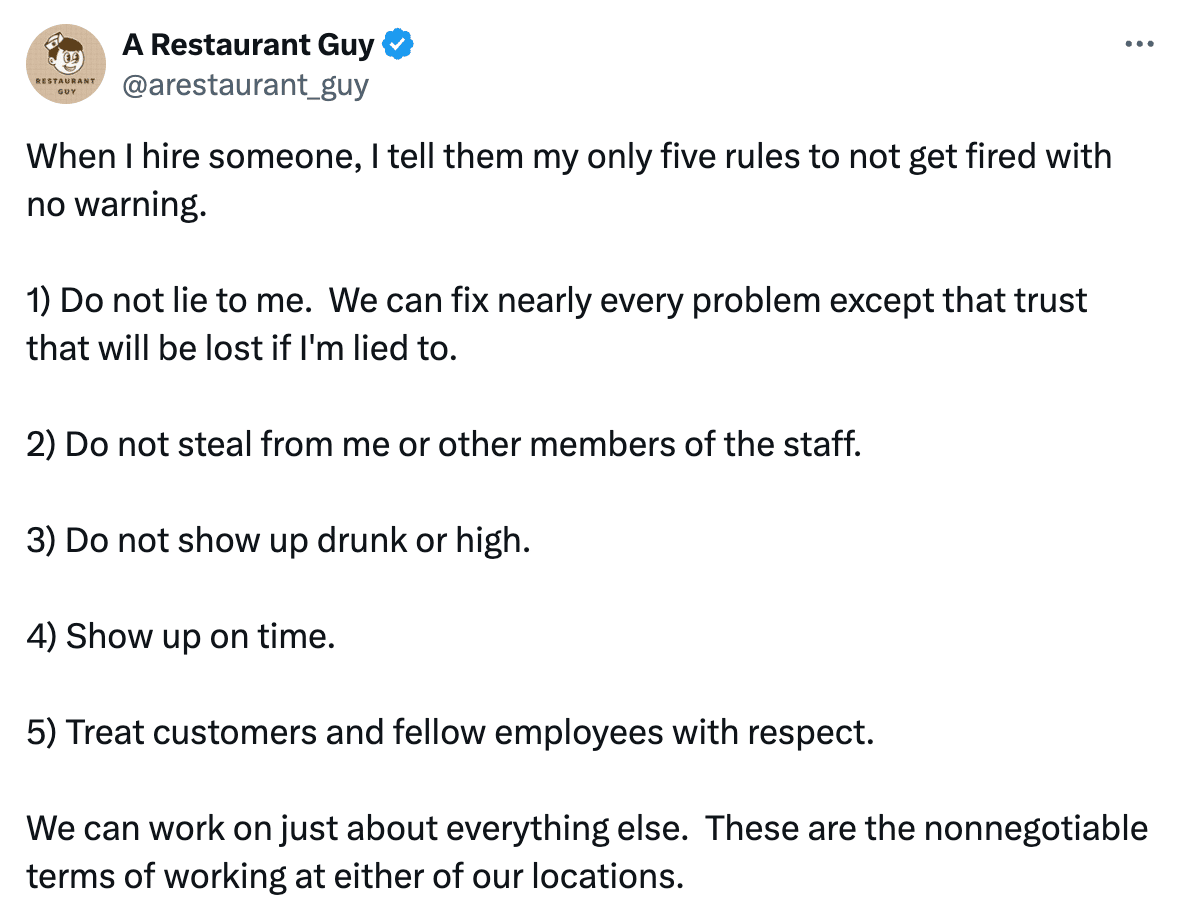Click 'We can fix nearly every problem' sentence
The width and height of the screenshot is (1184, 924).
(575, 300)
